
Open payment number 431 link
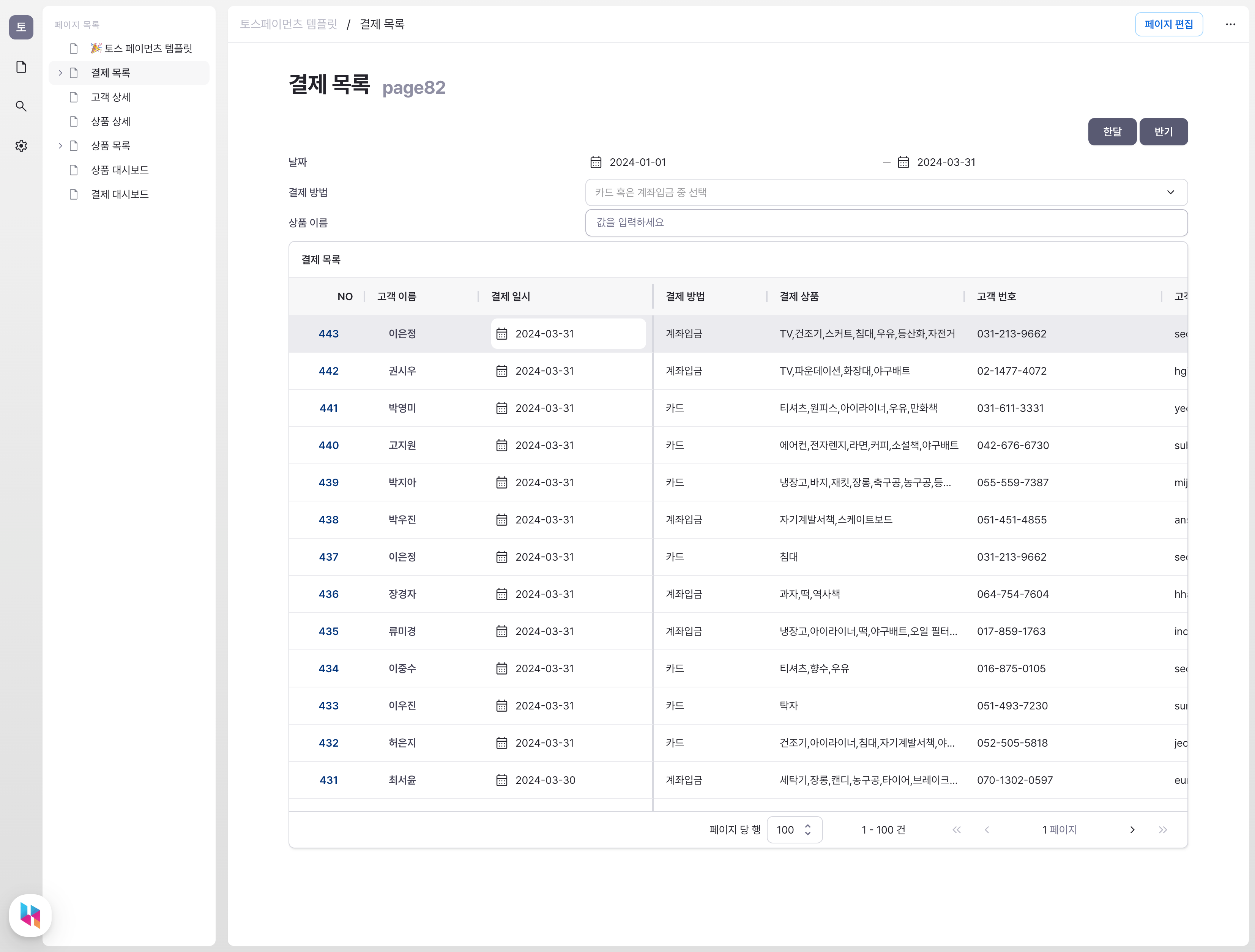coord(328,780)
